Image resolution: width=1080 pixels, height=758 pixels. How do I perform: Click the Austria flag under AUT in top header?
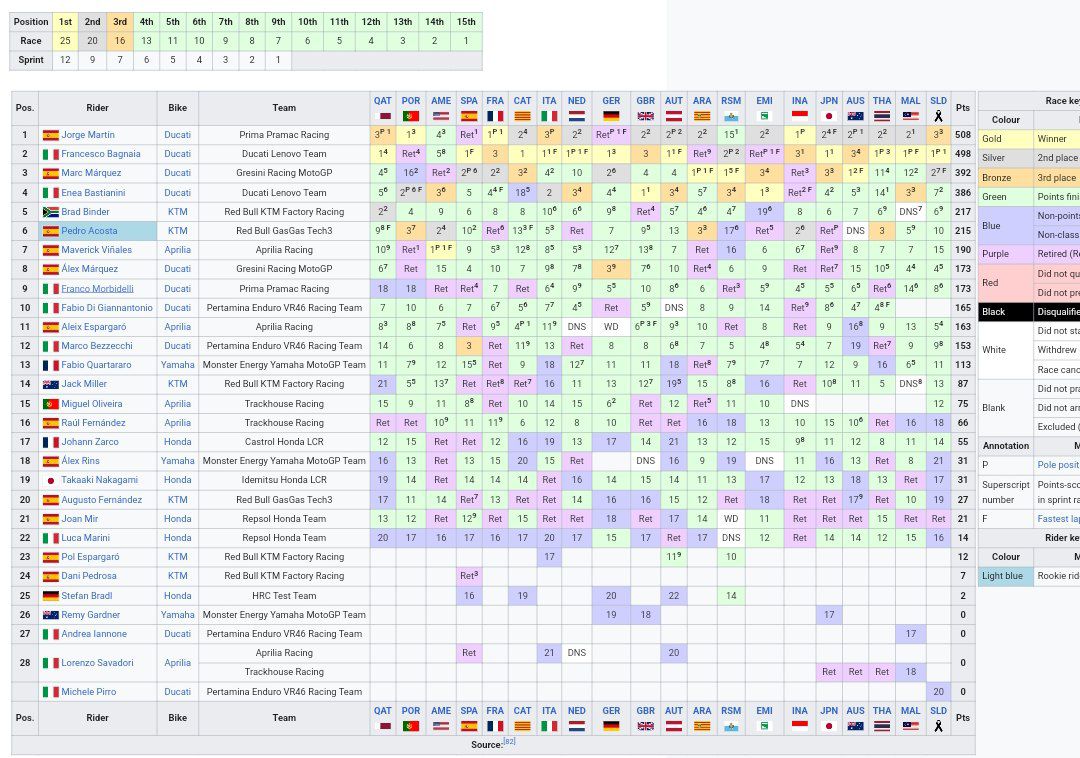coord(674,116)
